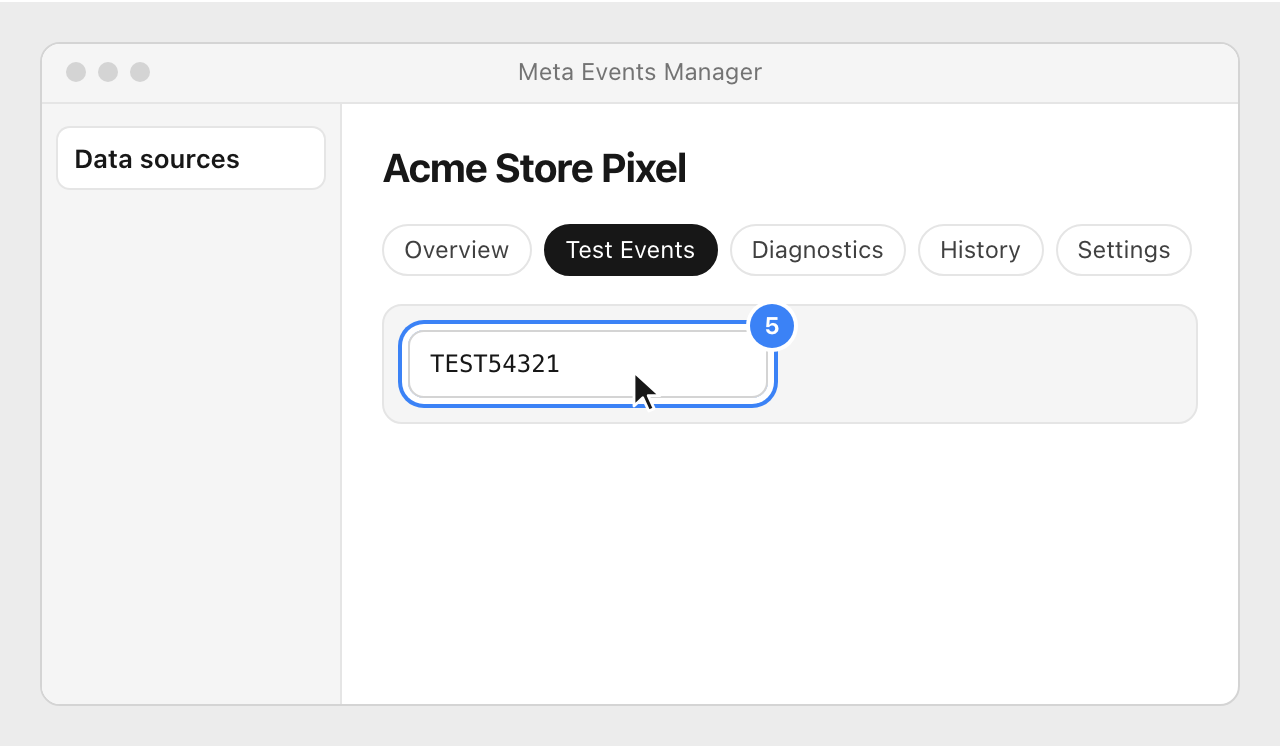Open the Overview tab
The width and height of the screenshot is (1280, 746).
coord(457,250)
